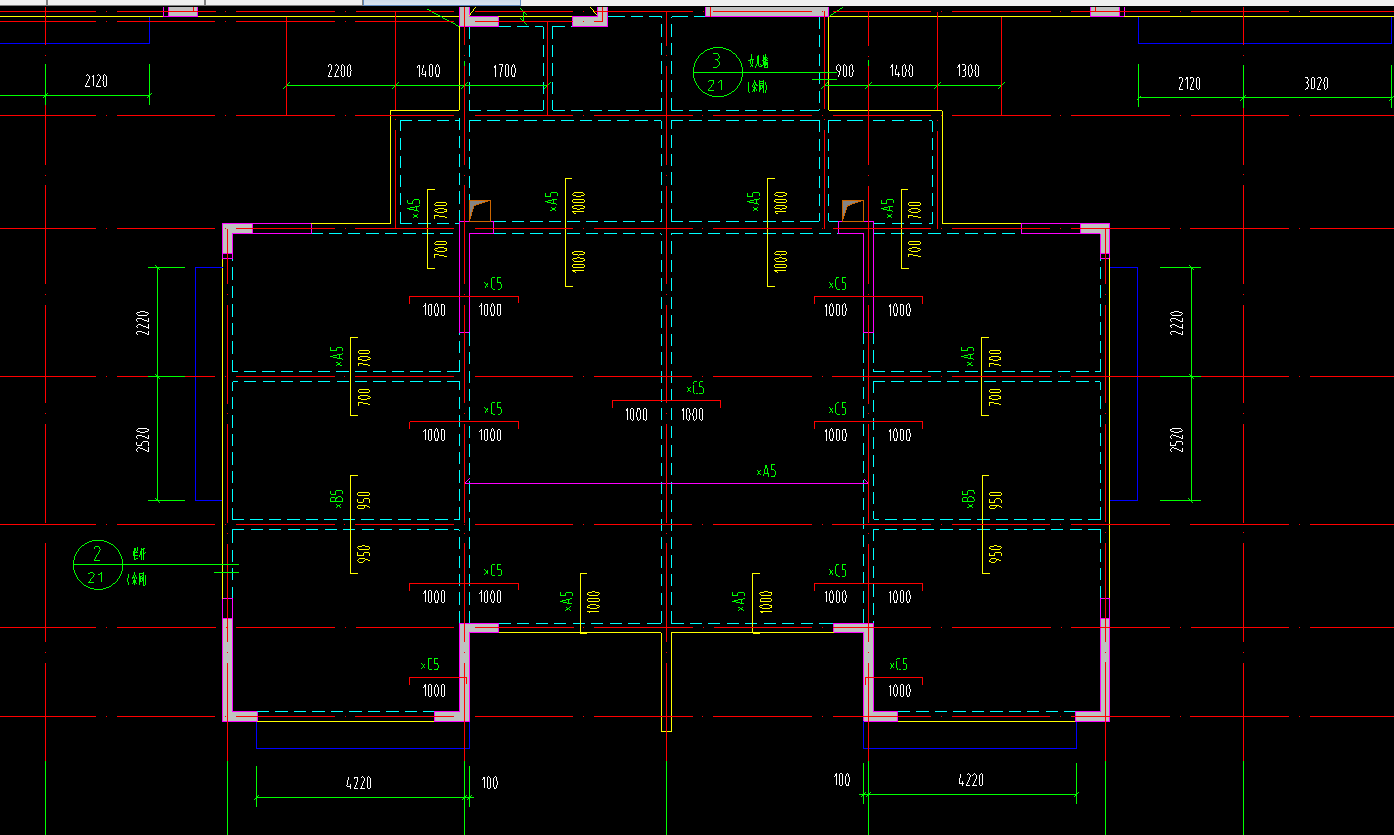The height and width of the screenshot is (835, 1394).
Task: Click the left orange triangle marker
Action: [480, 210]
